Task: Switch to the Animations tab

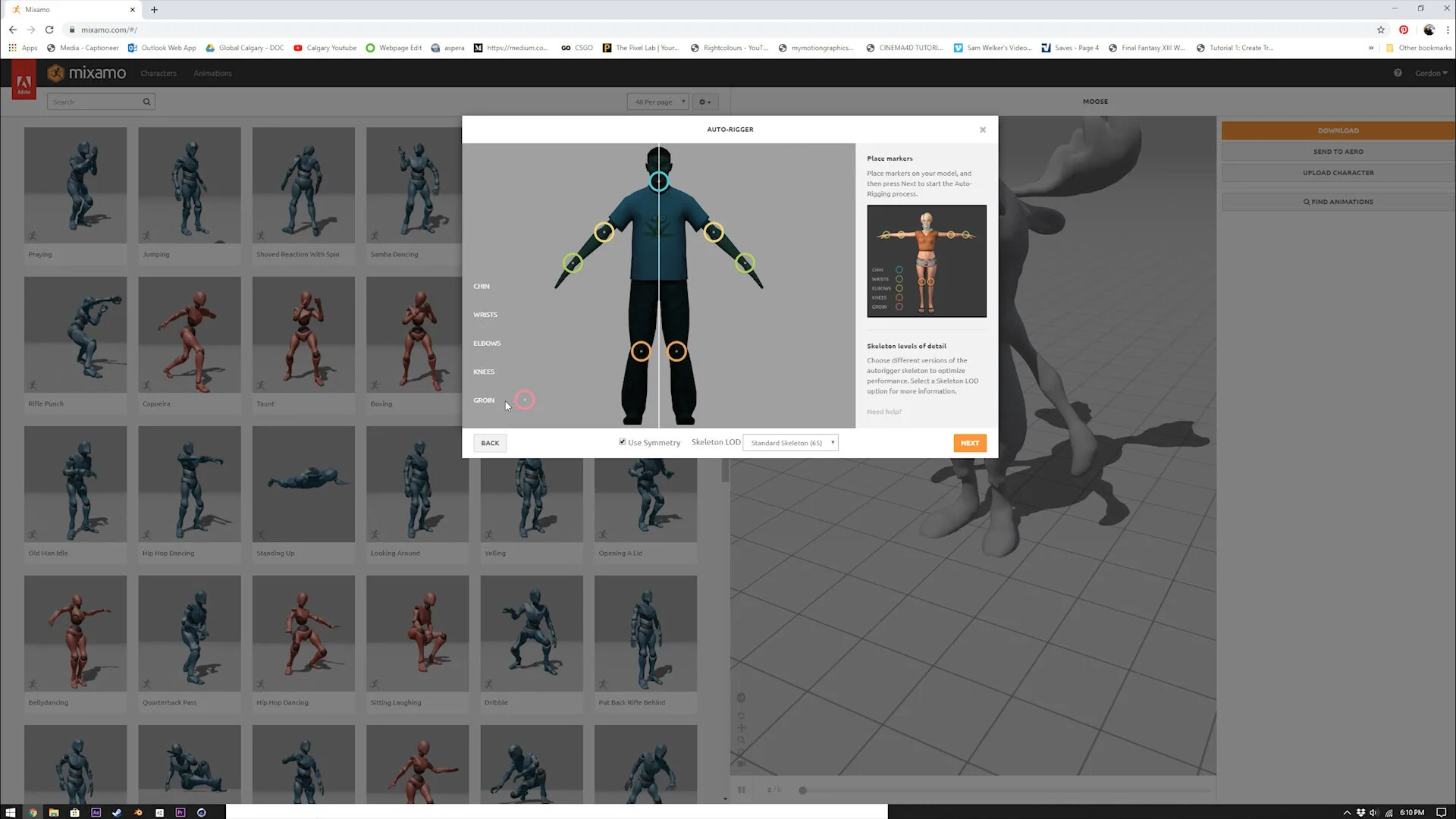Action: coord(212,74)
